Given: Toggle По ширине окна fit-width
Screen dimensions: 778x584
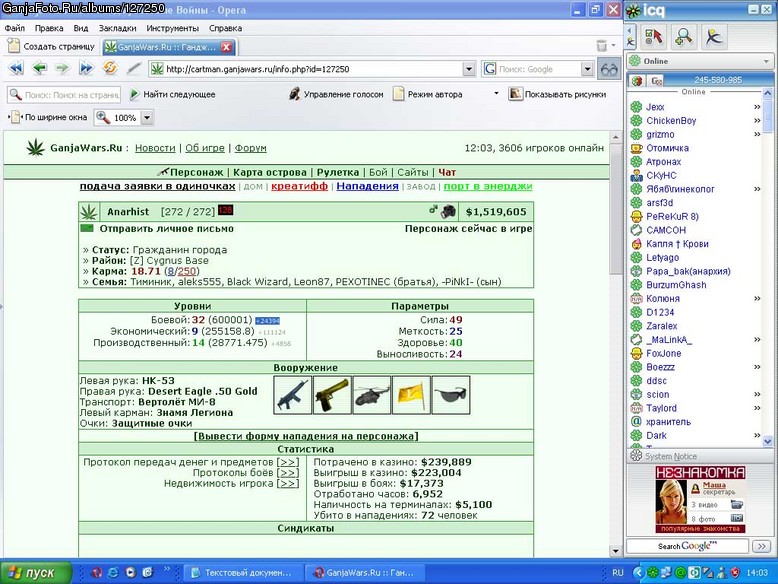Looking at the screenshot, I should click(x=49, y=118).
